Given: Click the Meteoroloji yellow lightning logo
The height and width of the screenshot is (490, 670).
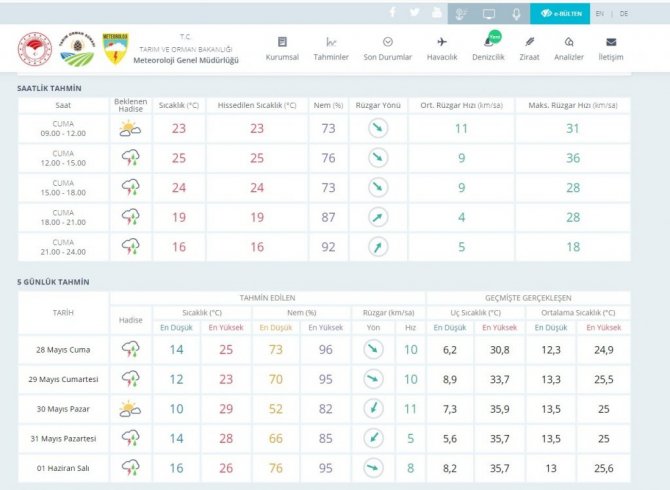Looking at the screenshot, I should (116, 50).
